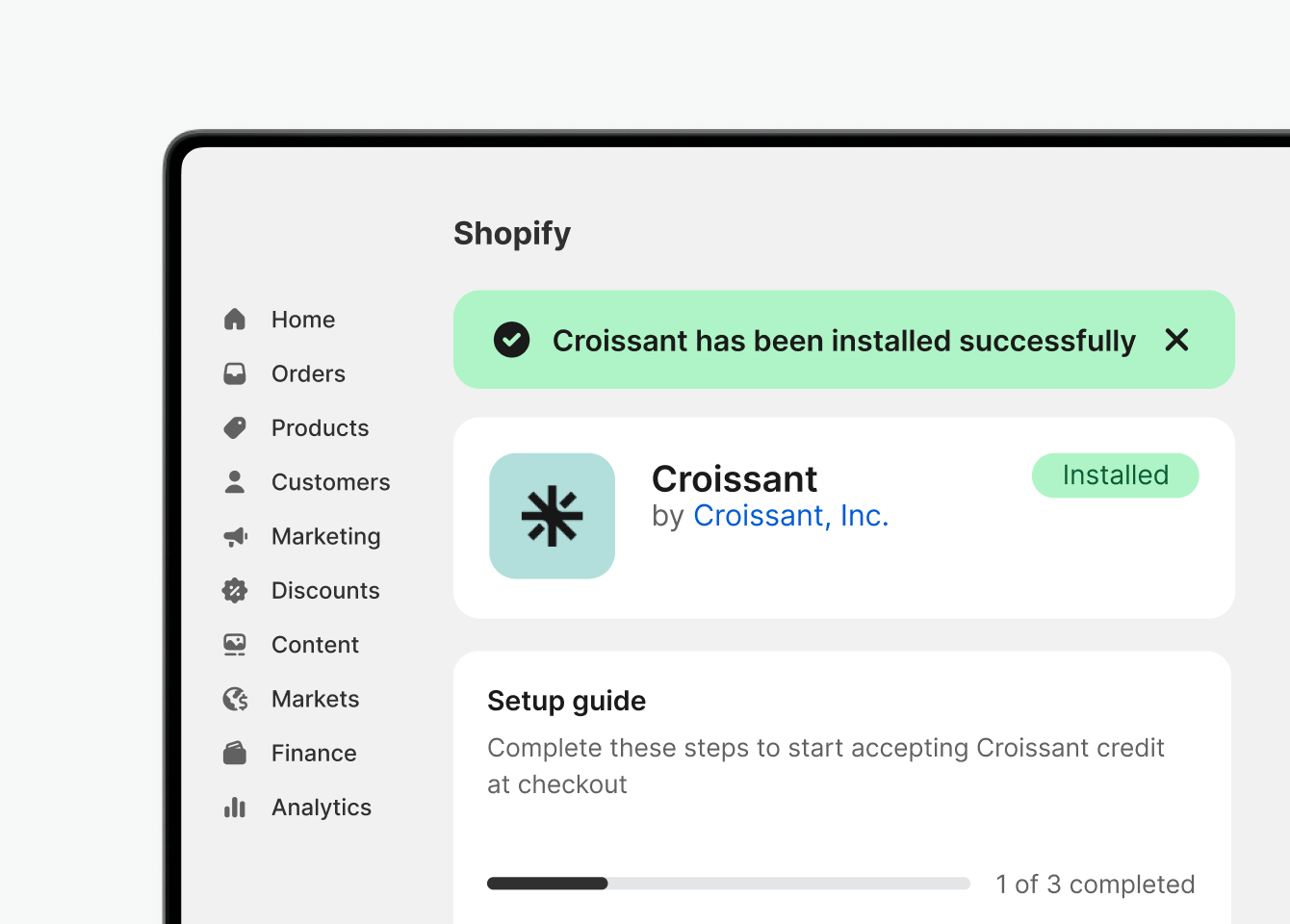Click the green Installed status badge
The image size is (1290, 924).
[1115, 475]
